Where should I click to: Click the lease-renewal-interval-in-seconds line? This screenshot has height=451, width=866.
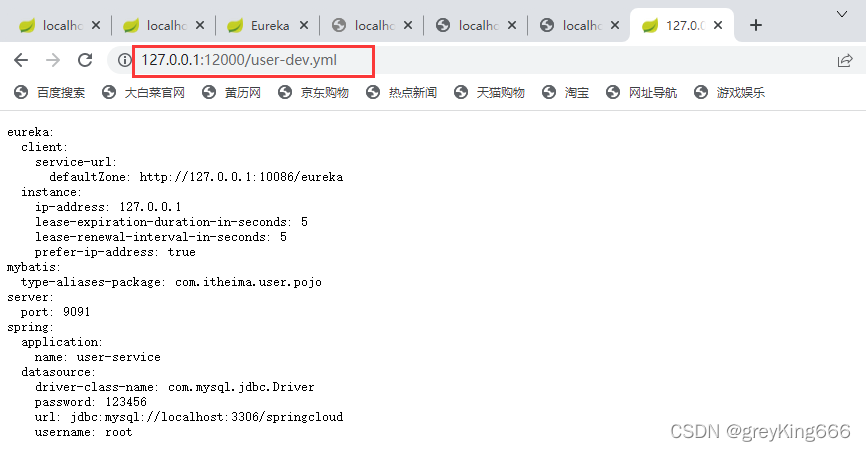pyautogui.click(x=161, y=237)
